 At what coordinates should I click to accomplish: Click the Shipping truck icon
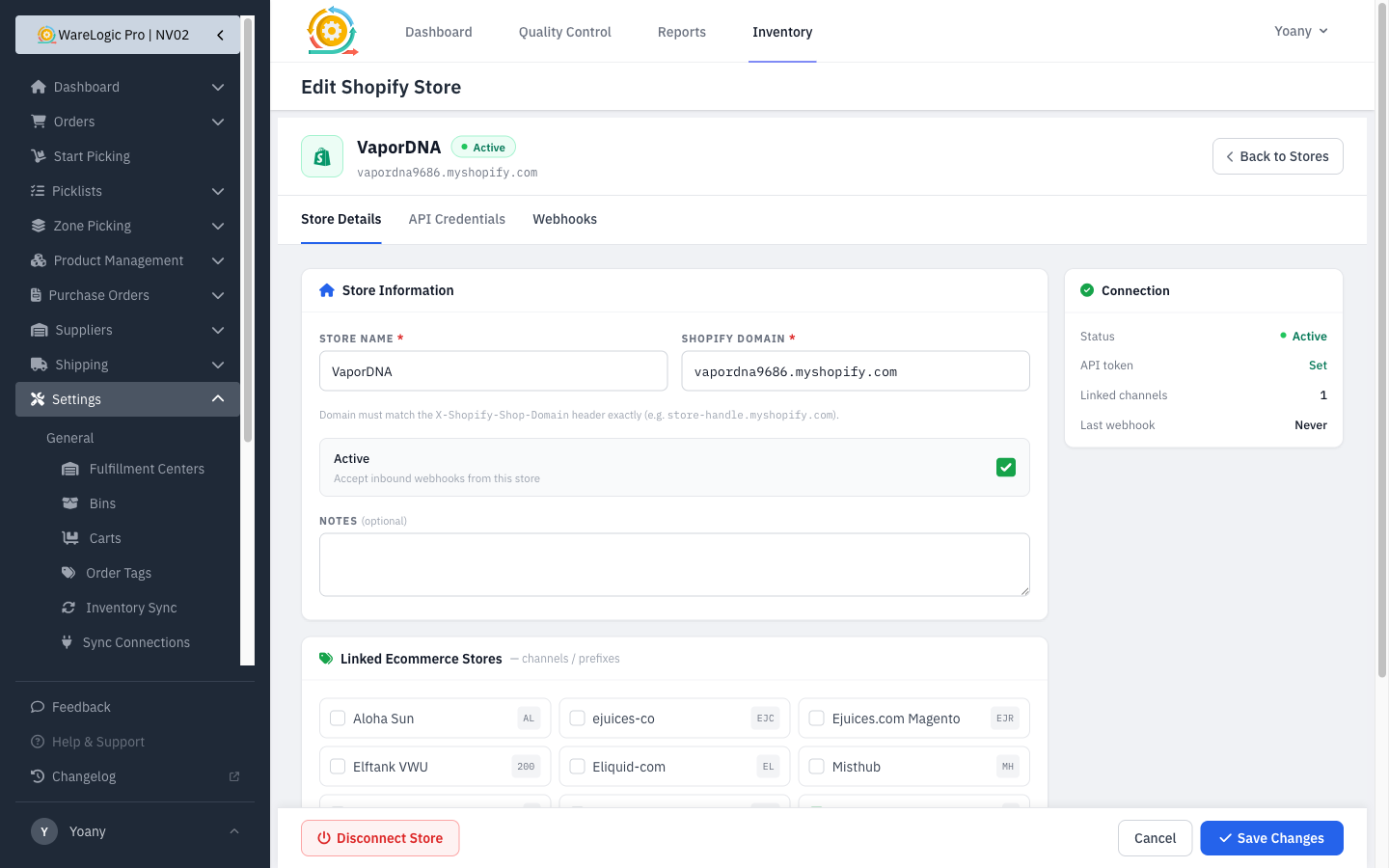point(40,365)
